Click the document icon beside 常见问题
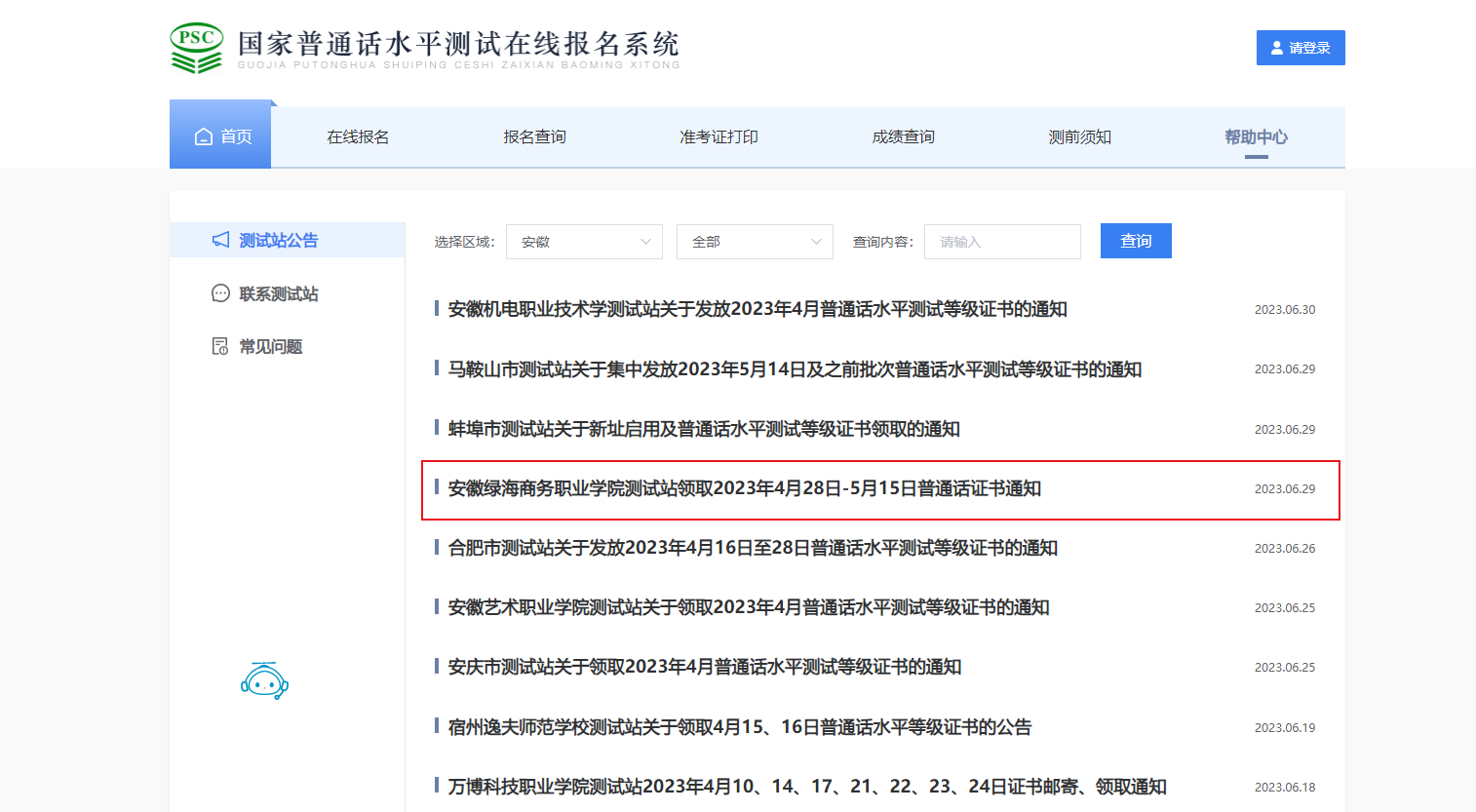This screenshot has height=812, width=1476. [221, 346]
